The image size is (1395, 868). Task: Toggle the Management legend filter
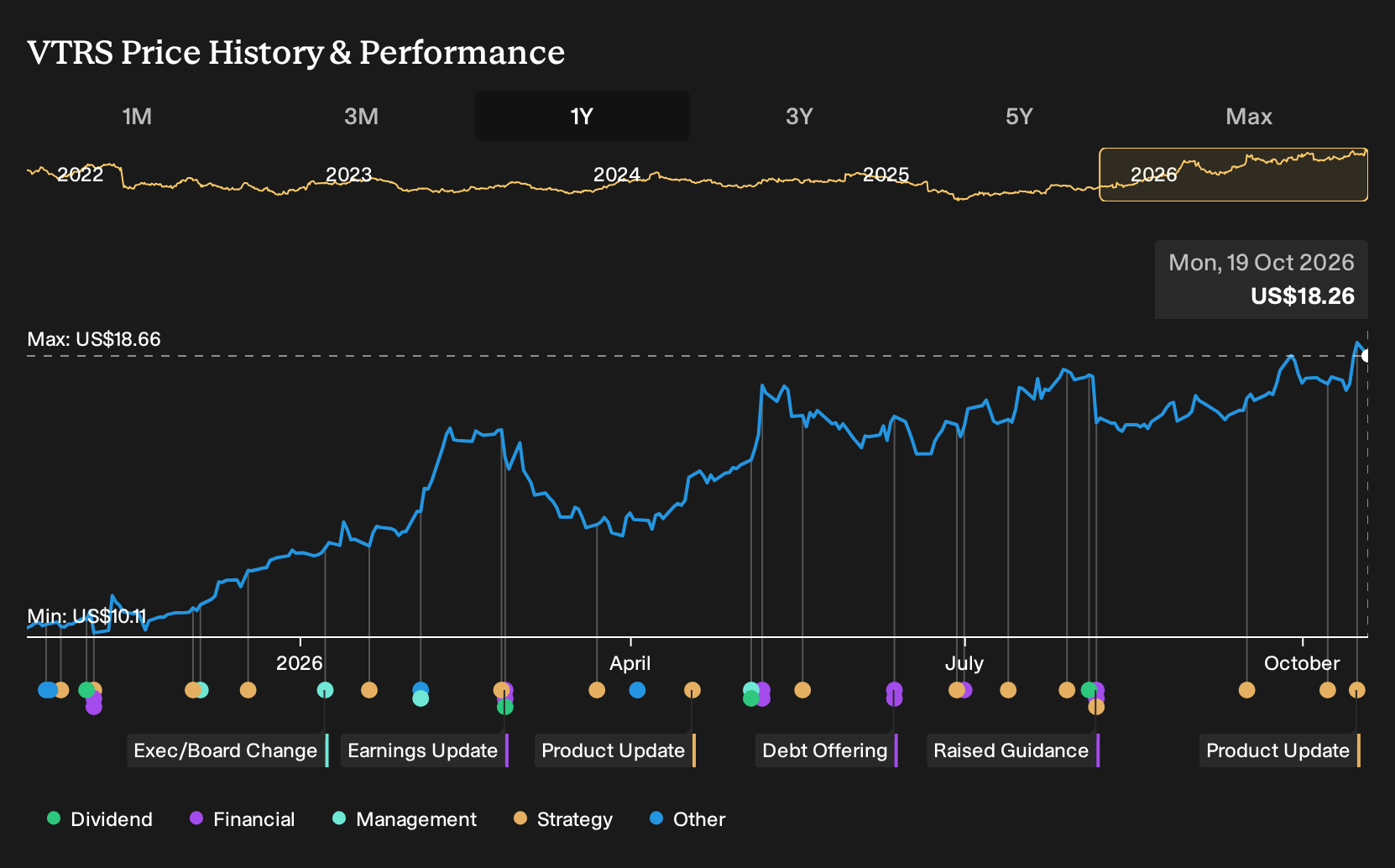point(405,819)
